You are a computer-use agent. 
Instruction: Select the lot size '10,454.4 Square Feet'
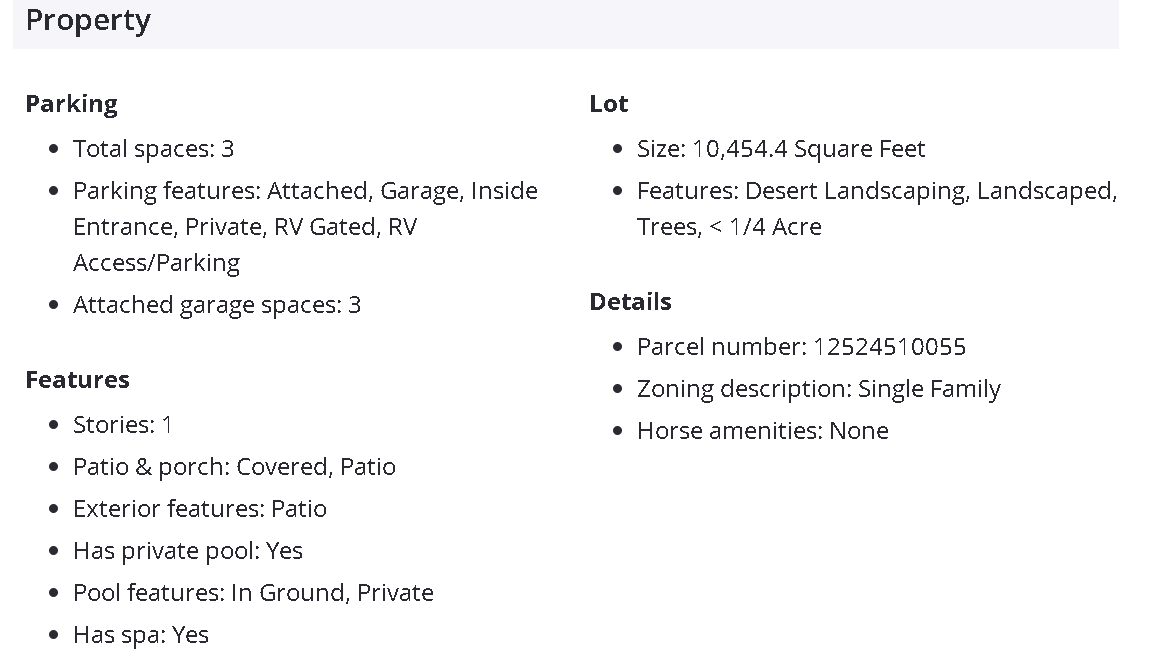[808, 149]
